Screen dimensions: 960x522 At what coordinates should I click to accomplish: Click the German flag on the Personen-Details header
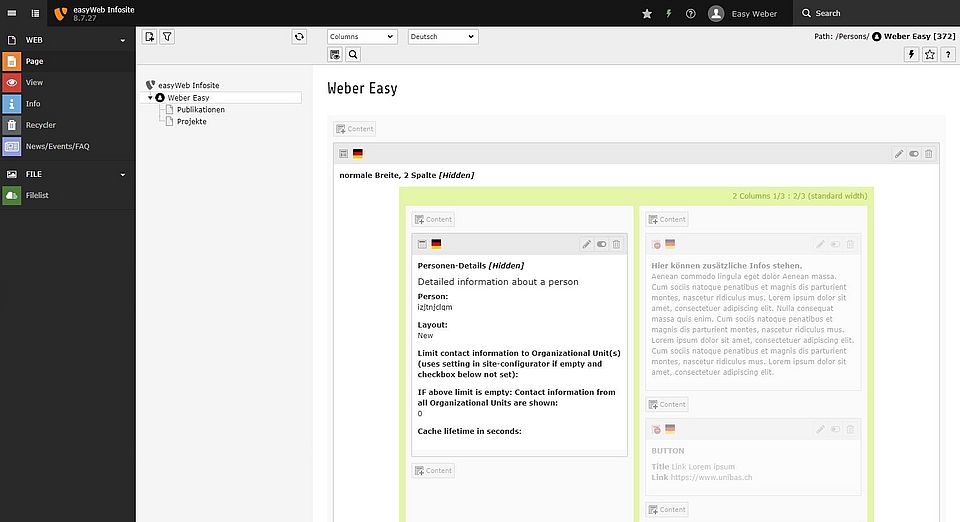tap(436, 244)
